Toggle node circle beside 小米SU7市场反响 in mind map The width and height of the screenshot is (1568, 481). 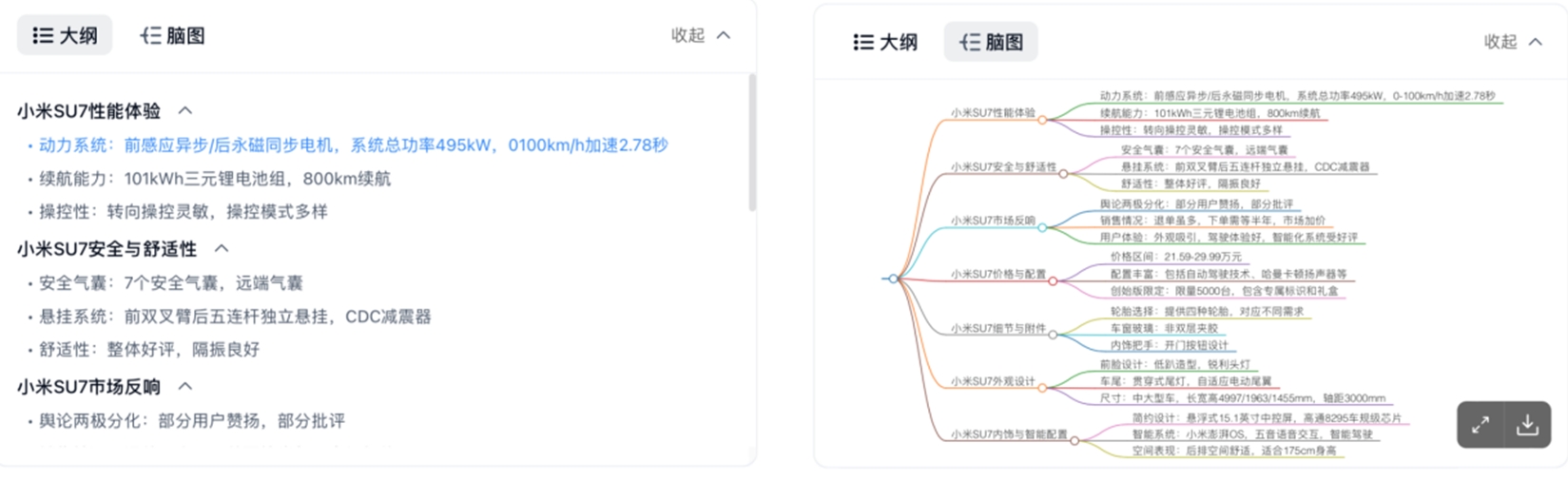[1043, 227]
